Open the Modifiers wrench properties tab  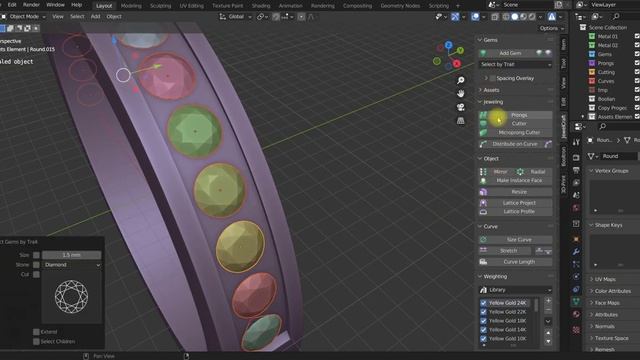(x=576, y=252)
